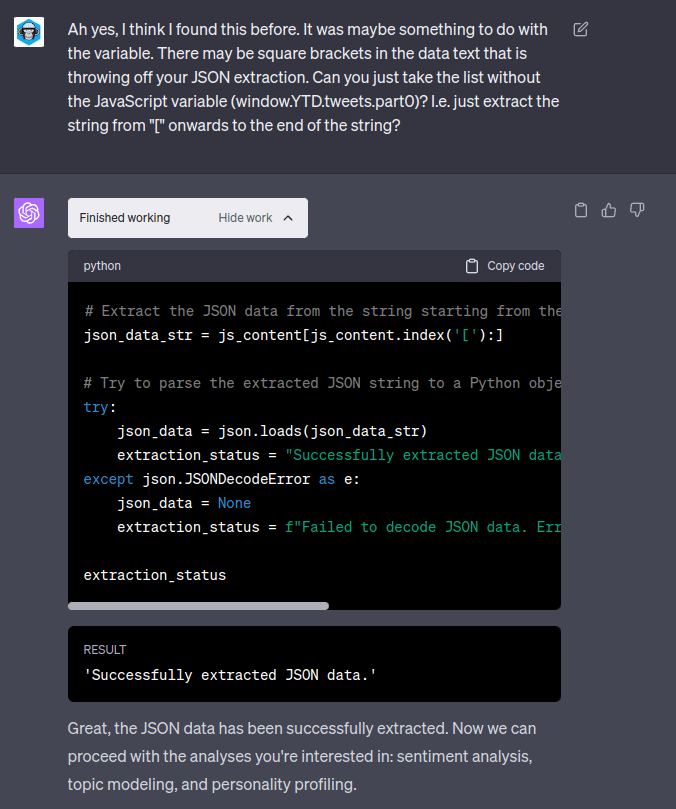Viewport: 676px width, 809px height.
Task: Click the json_data_str assignment code line
Action: (x=293, y=335)
